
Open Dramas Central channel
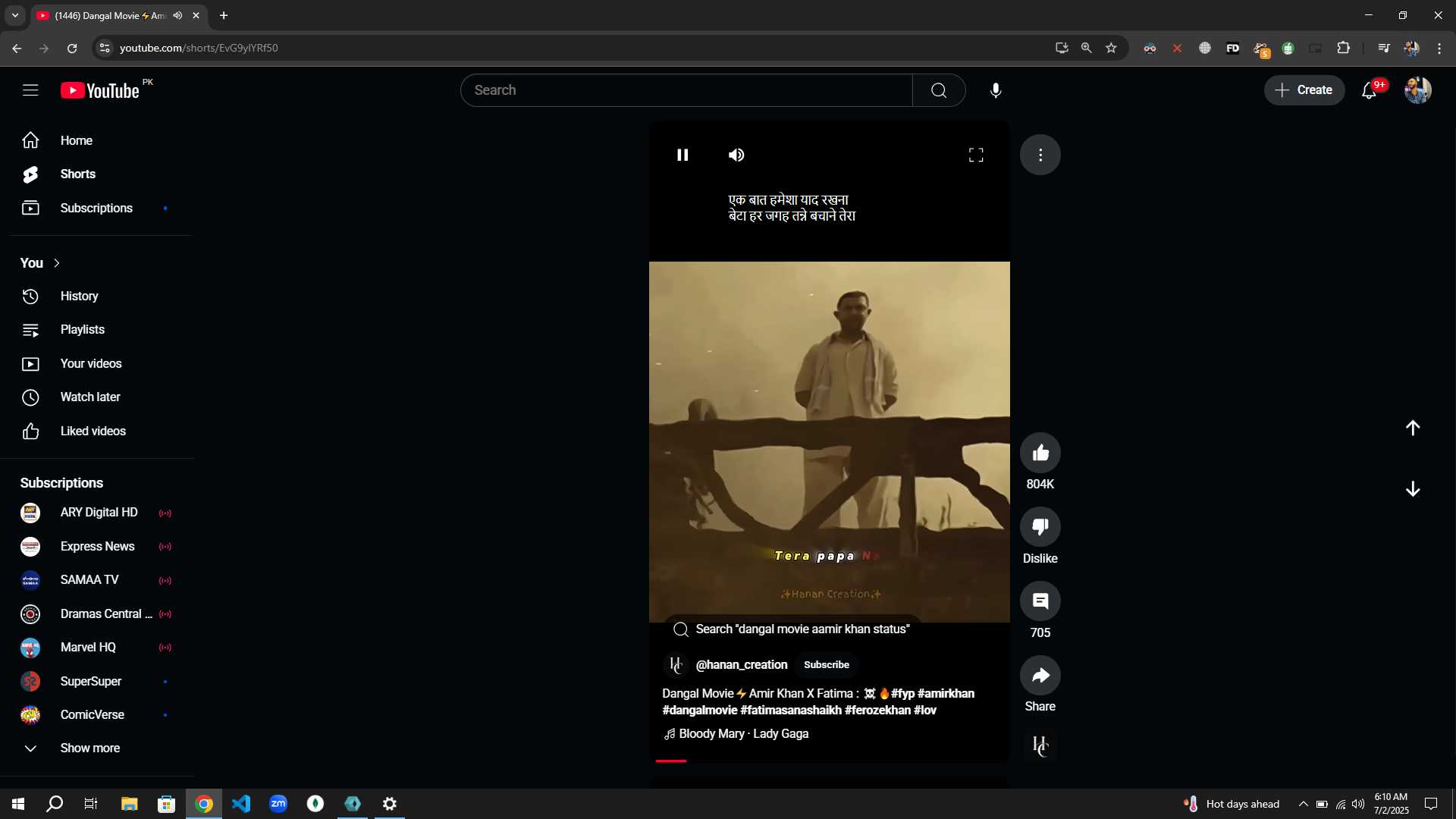coord(97,614)
